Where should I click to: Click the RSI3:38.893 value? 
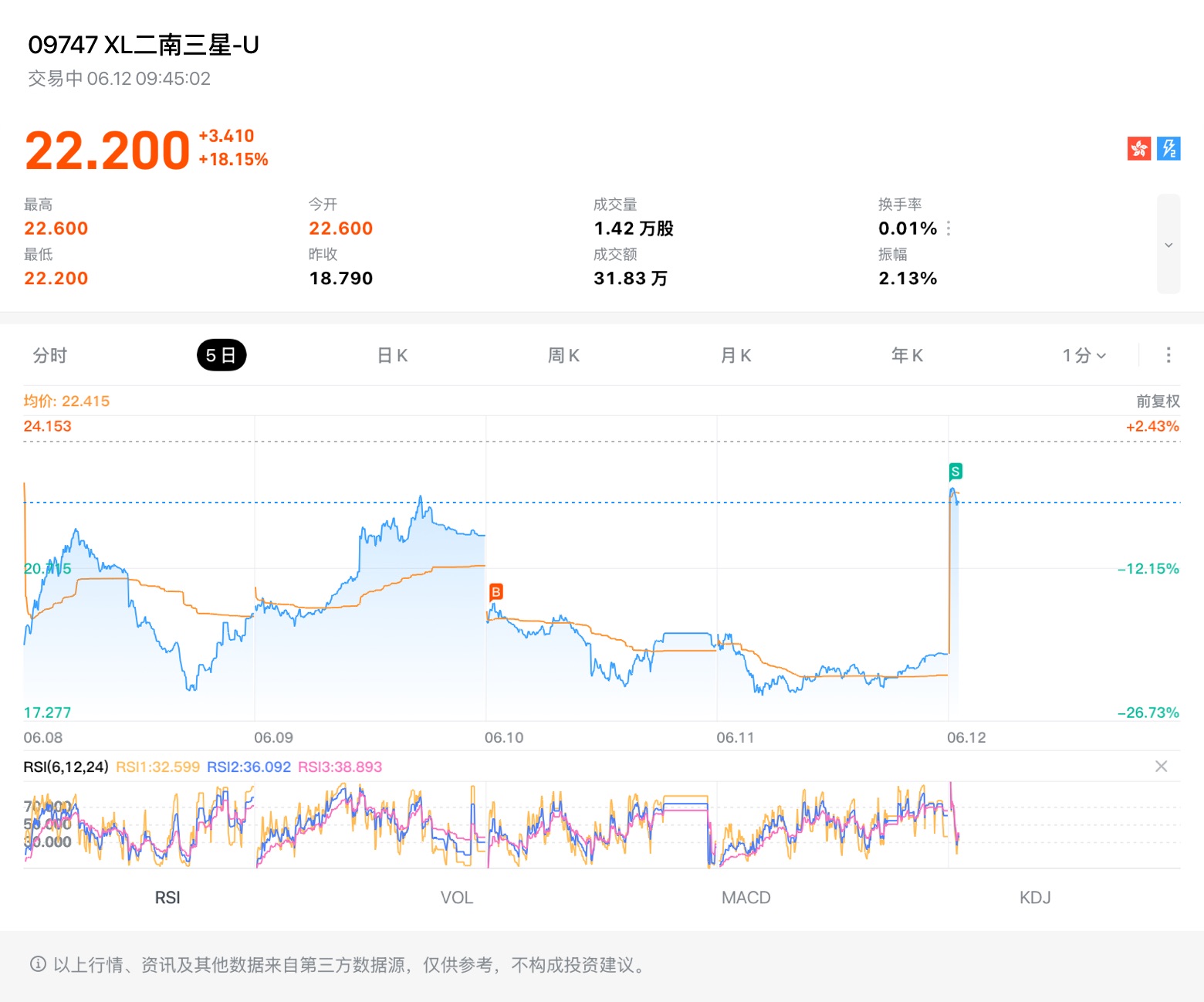point(340,767)
